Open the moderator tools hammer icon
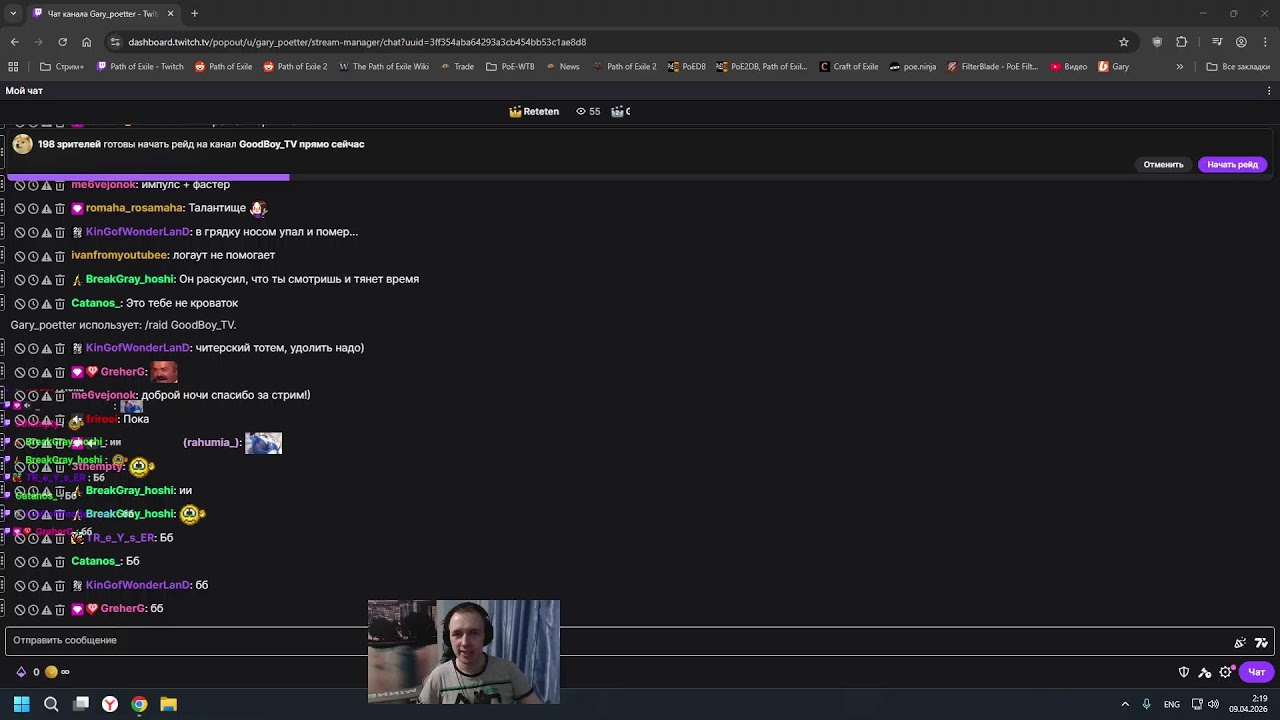The image size is (1280, 720). point(1205,672)
